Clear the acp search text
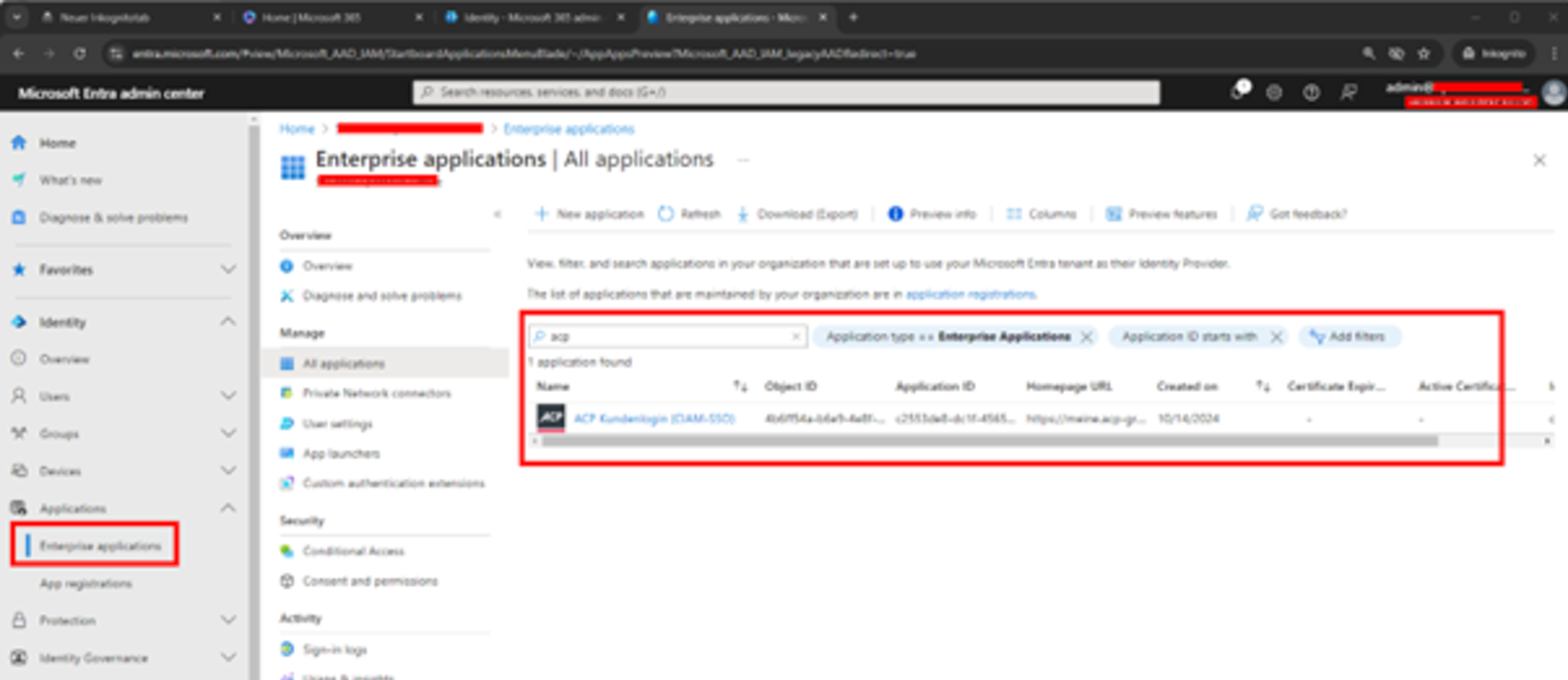Screen dimensions: 1568x680 (796, 336)
